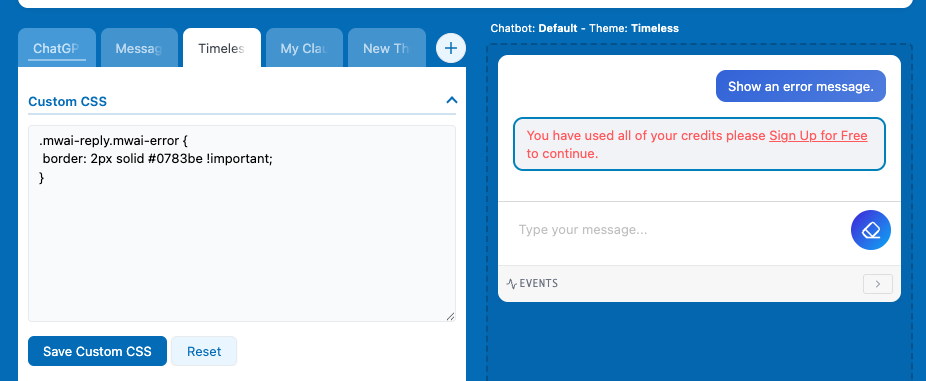Click the eraser clear-chat icon button
Image resolution: width=926 pixels, height=381 pixels.
(870, 230)
